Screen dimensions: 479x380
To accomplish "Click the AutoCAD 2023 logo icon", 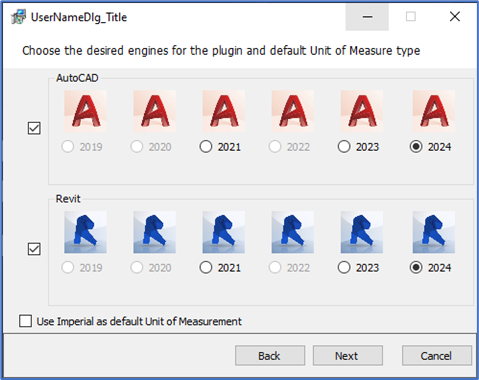I will [x=362, y=111].
